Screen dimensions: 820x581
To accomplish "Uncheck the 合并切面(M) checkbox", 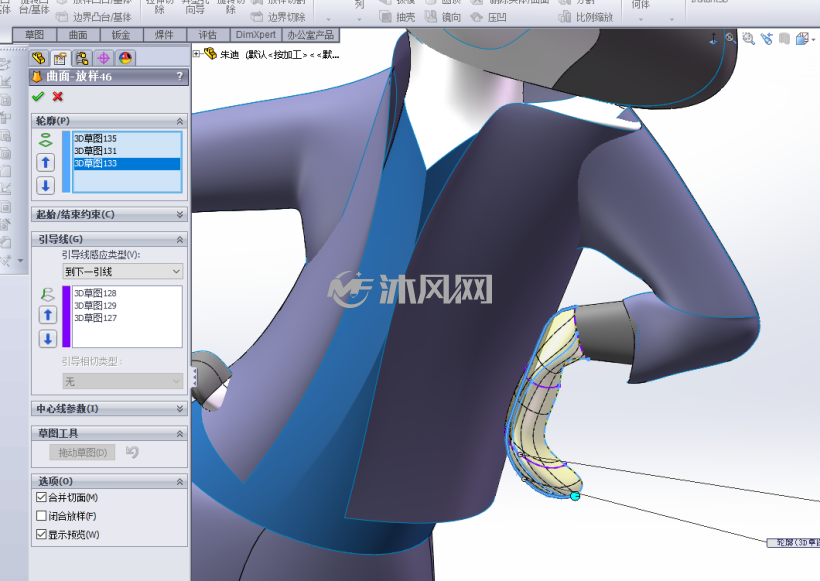I will click(x=41, y=497).
